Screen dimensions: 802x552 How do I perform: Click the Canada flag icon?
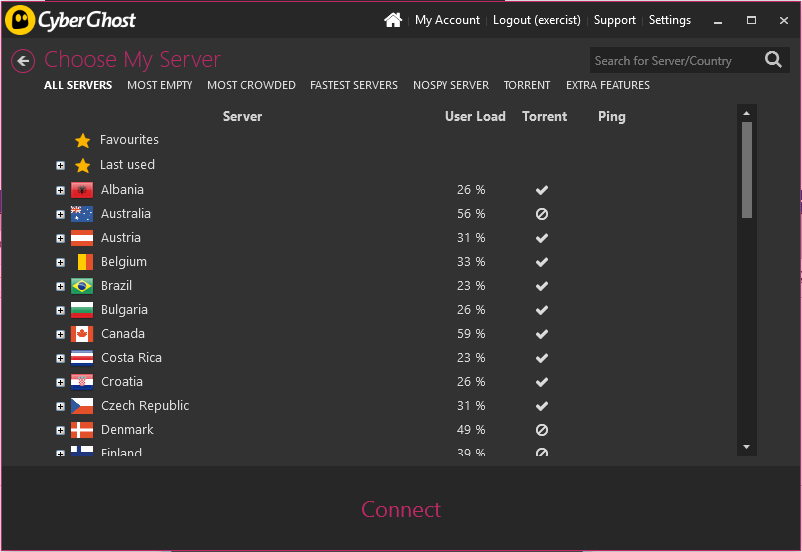[82, 334]
